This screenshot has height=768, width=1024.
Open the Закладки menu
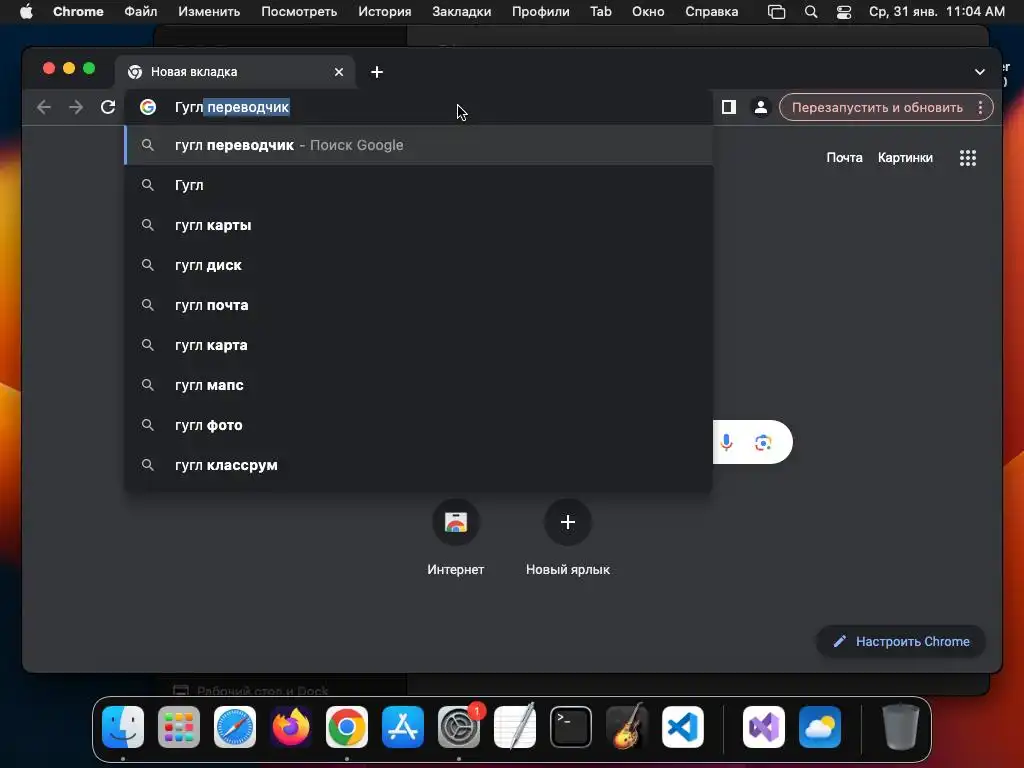pyautogui.click(x=462, y=12)
